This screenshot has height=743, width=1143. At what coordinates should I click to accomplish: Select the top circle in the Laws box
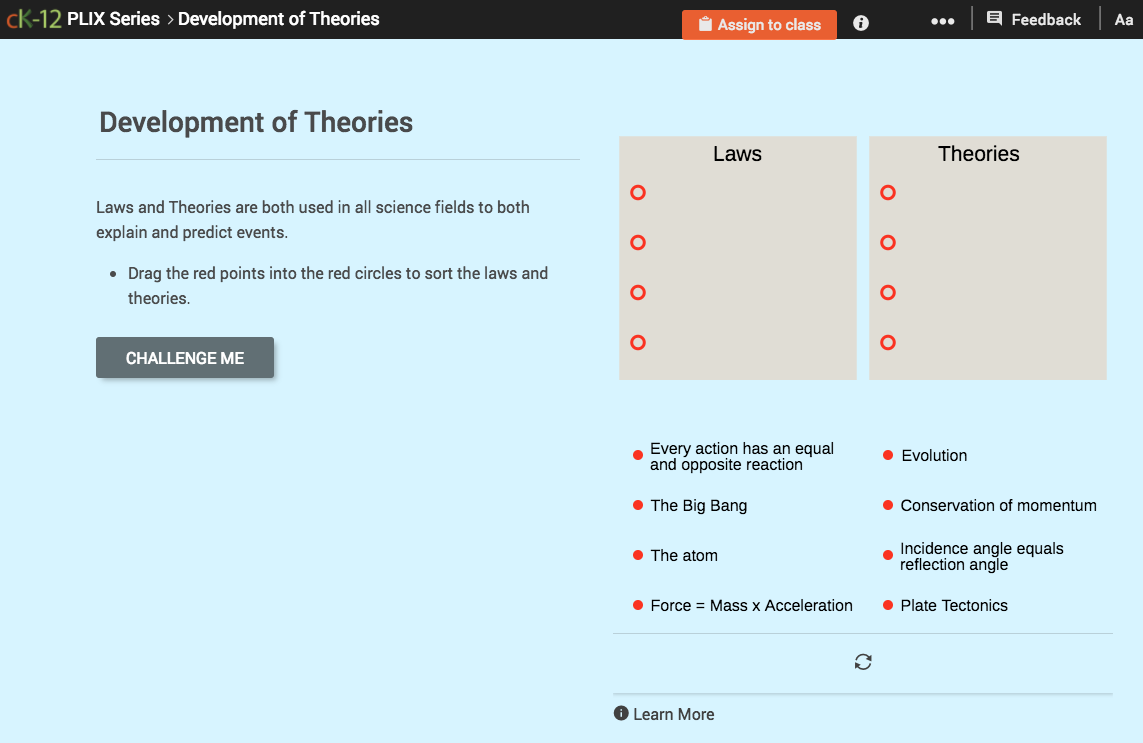point(637,192)
